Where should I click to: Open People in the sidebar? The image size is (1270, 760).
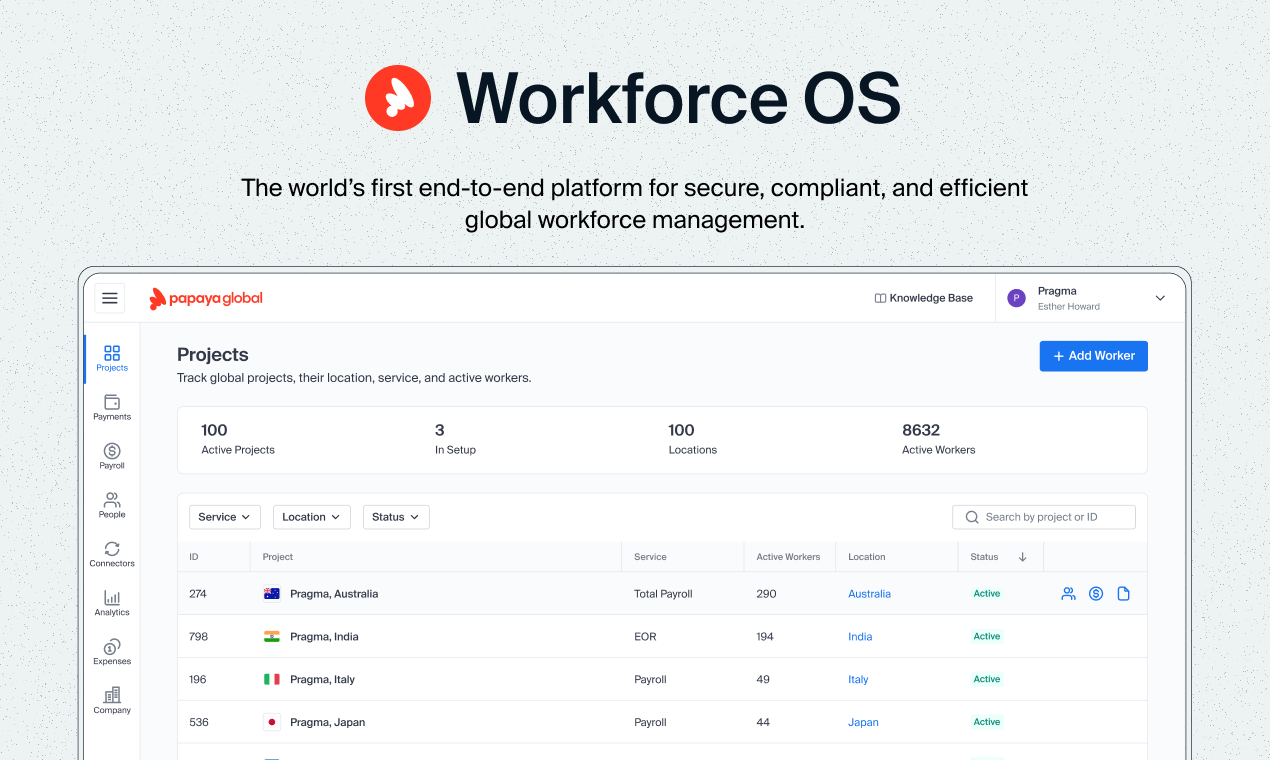pos(112,505)
